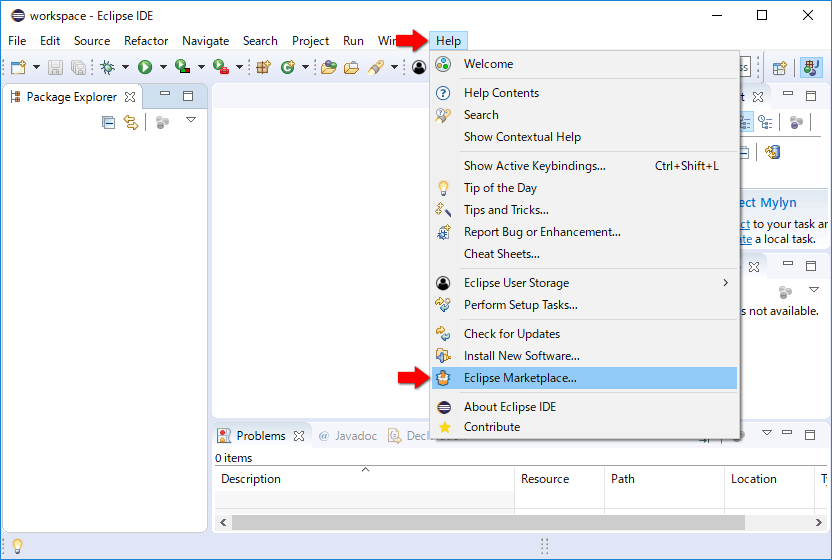Open Package Explorer View Menu triangle

(191, 120)
